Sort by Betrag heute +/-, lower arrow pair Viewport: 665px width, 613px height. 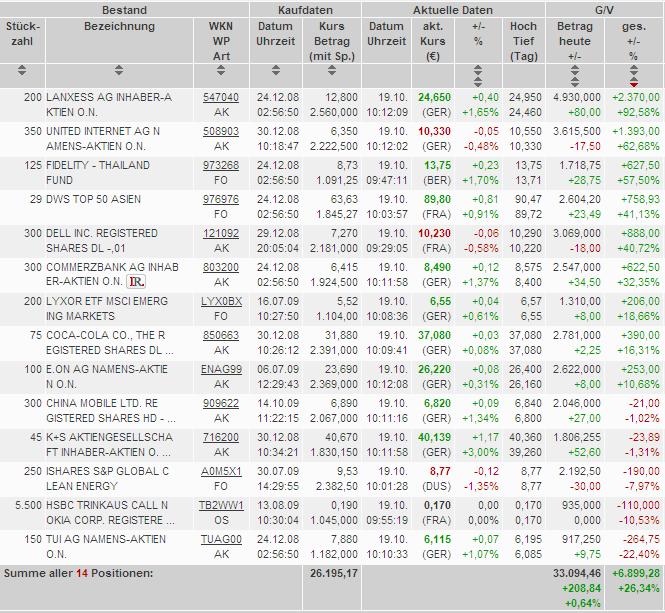575,81
